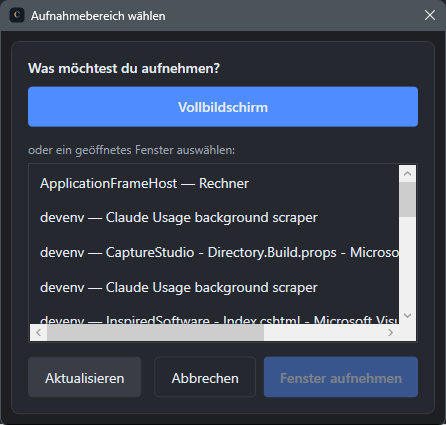Click Aktualisieren to refresh window list
The width and height of the screenshot is (446, 425).
click(85, 377)
